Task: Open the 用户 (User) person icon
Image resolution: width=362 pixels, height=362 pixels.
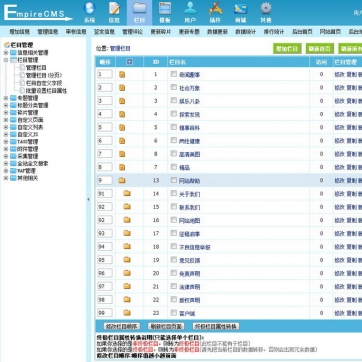Action: pyautogui.click(x=190, y=12)
